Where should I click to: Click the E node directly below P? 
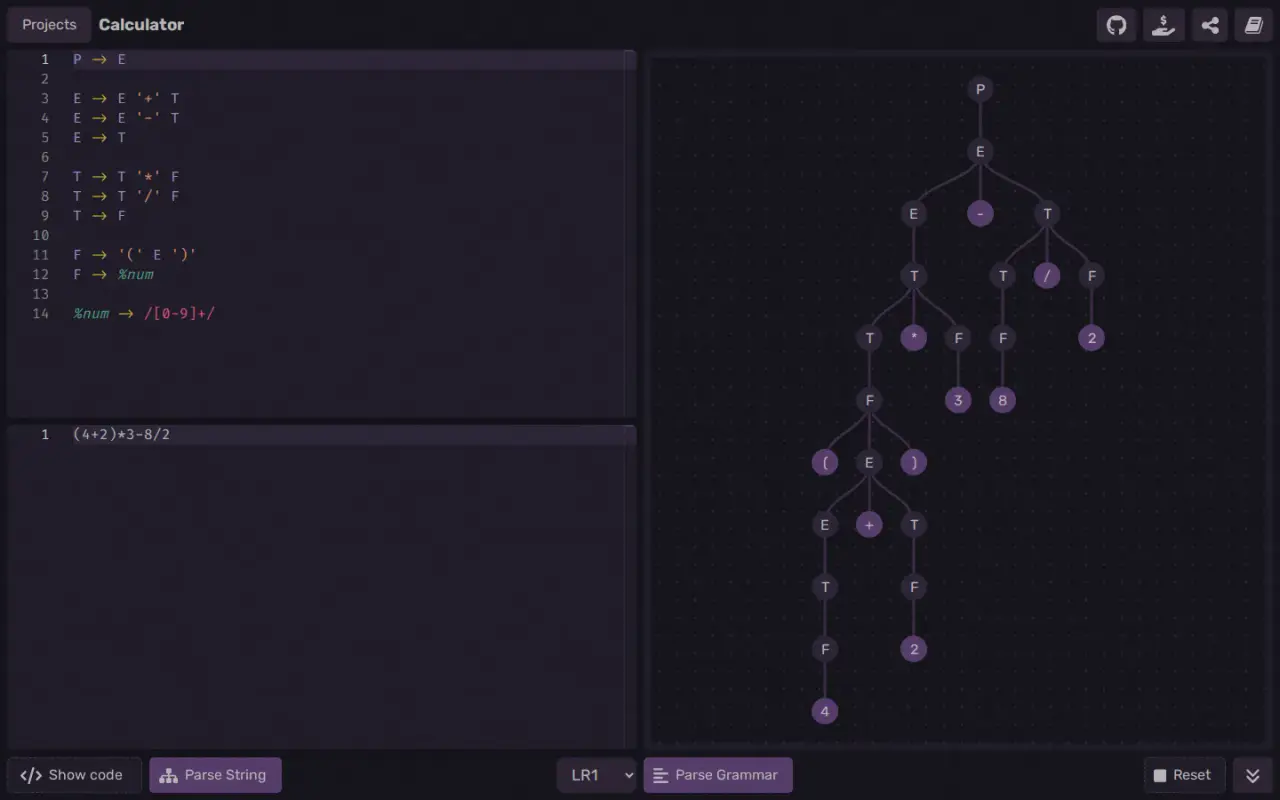pyautogui.click(x=980, y=152)
